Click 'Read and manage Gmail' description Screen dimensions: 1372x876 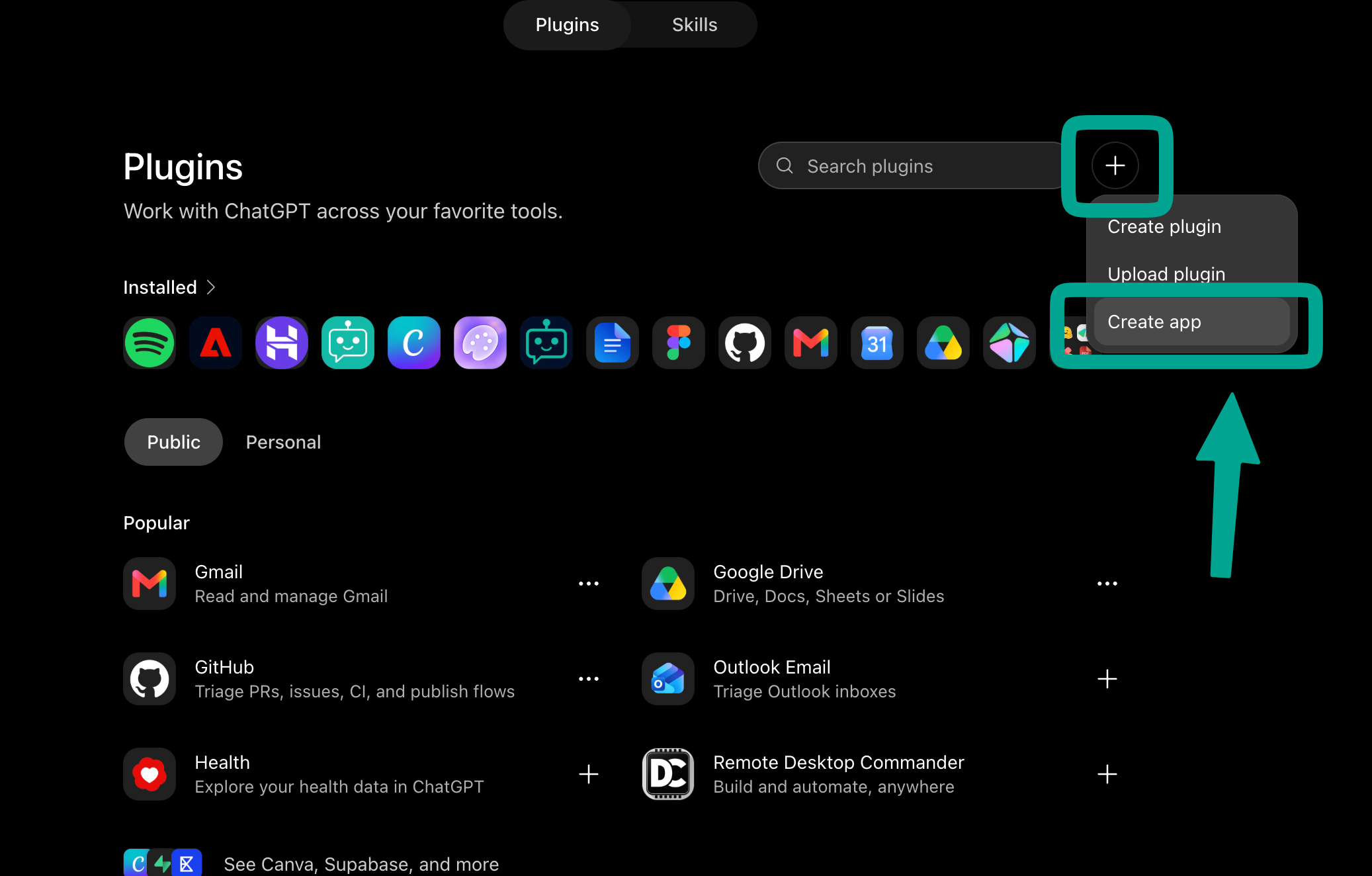click(291, 596)
